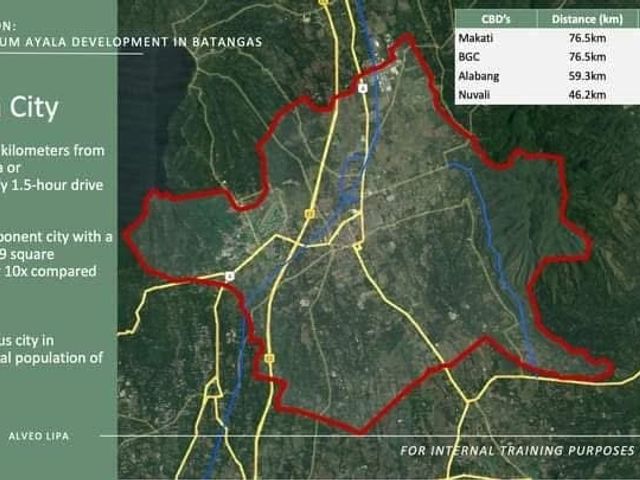640x480 pixels.
Task: Click the 59.3km distance value
Action: tap(587, 76)
